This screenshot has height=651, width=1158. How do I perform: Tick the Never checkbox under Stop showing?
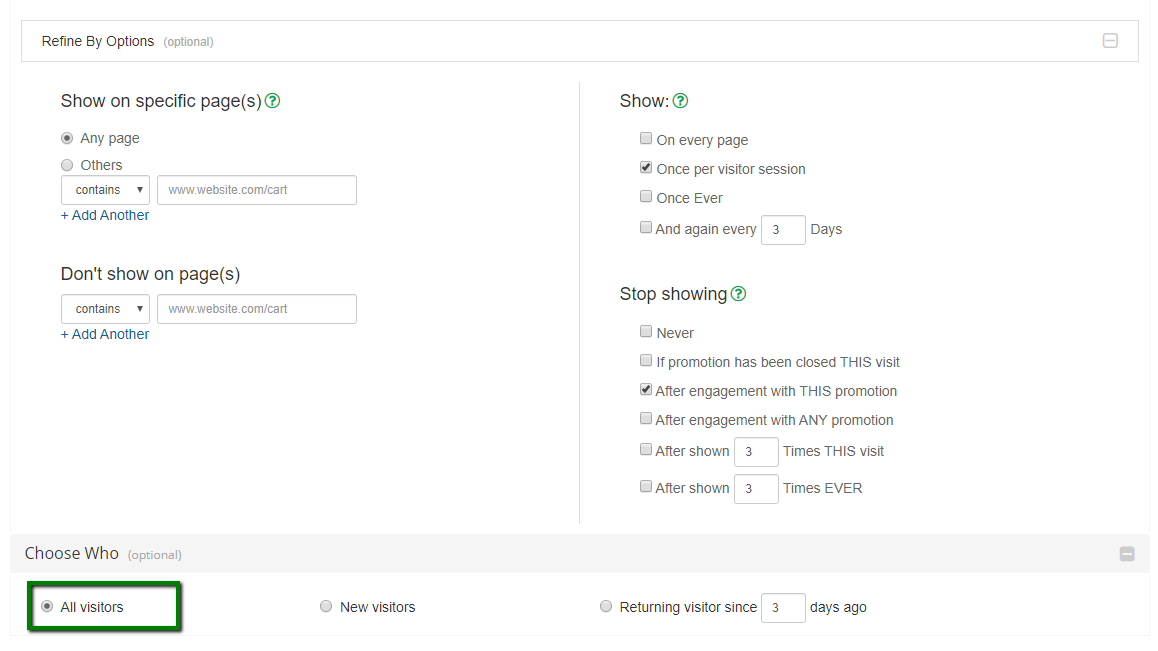click(x=646, y=332)
